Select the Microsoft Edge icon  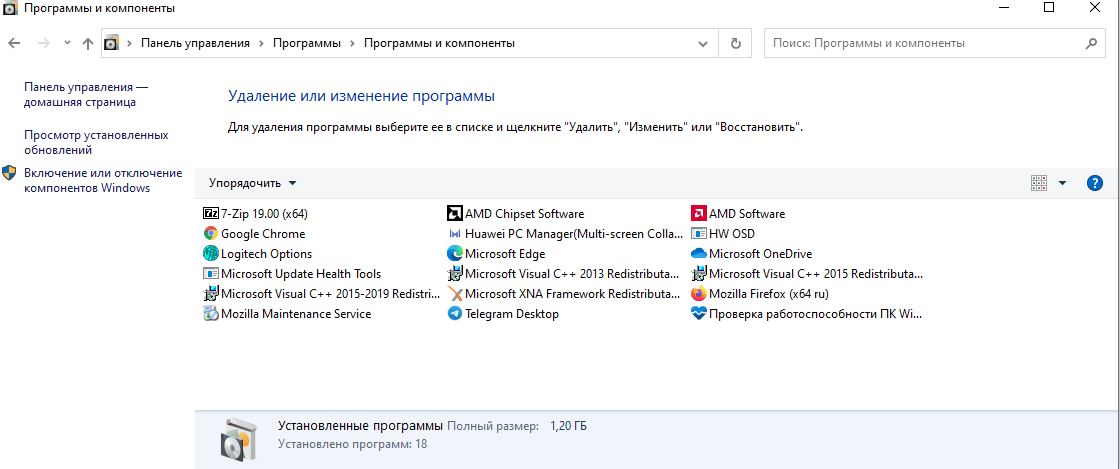coord(454,253)
